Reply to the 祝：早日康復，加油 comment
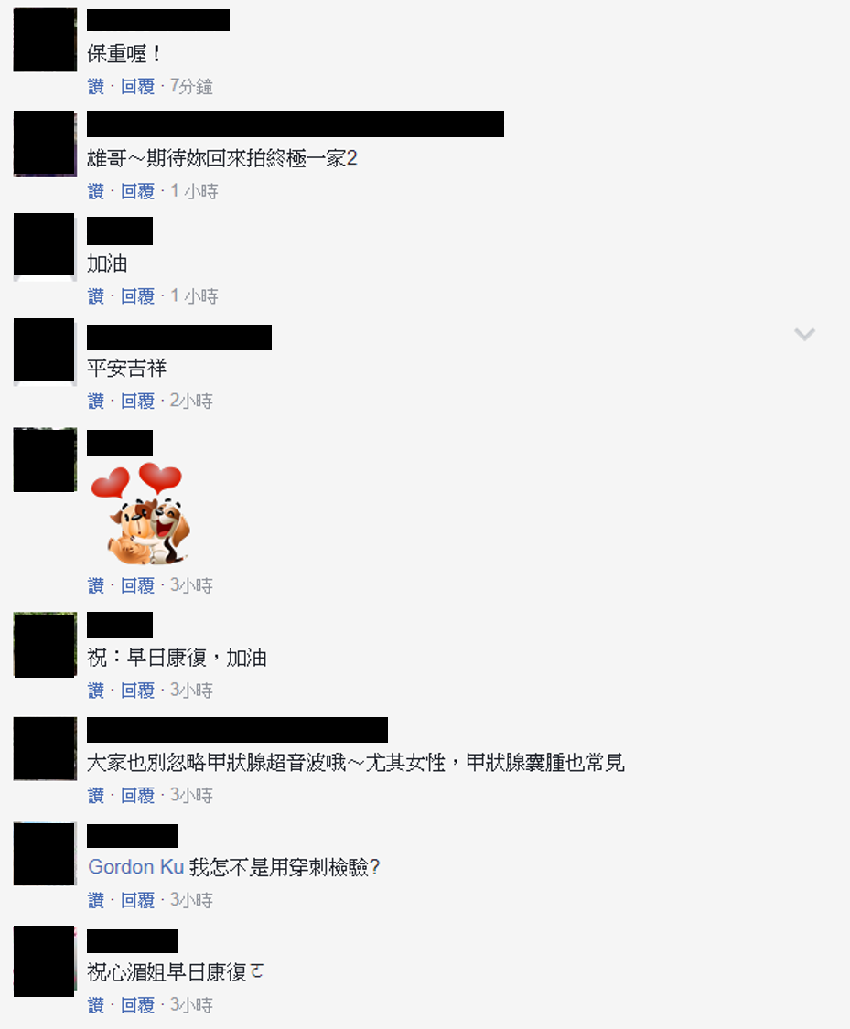This screenshot has height=1029, width=850. pos(138,690)
